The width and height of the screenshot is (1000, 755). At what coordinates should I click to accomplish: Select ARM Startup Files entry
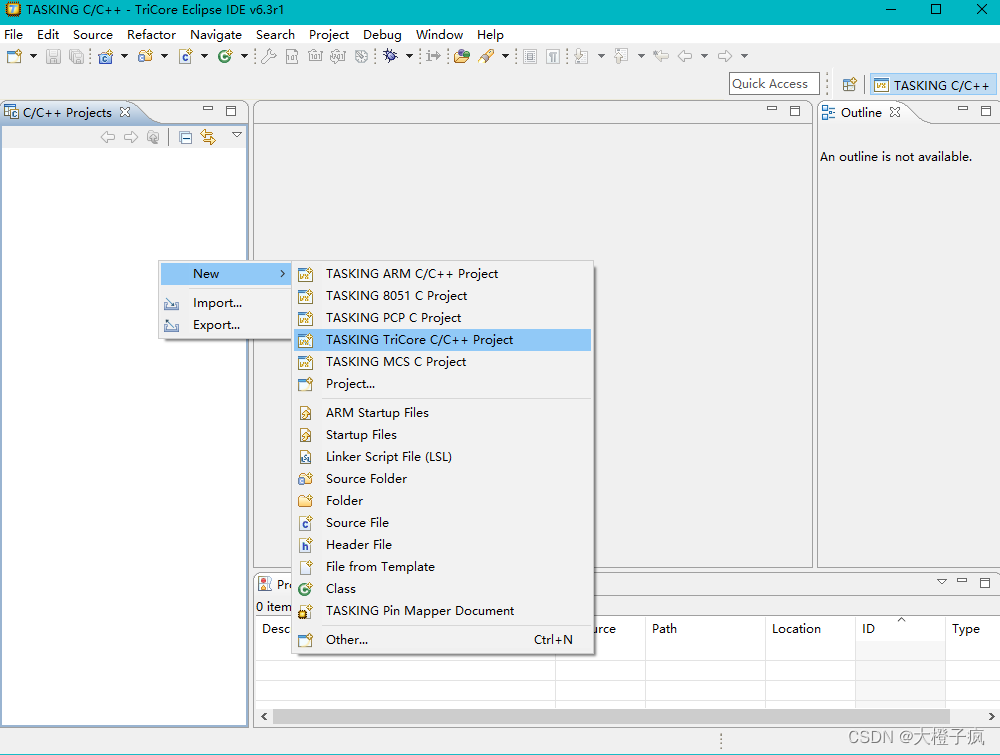tap(443, 413)
